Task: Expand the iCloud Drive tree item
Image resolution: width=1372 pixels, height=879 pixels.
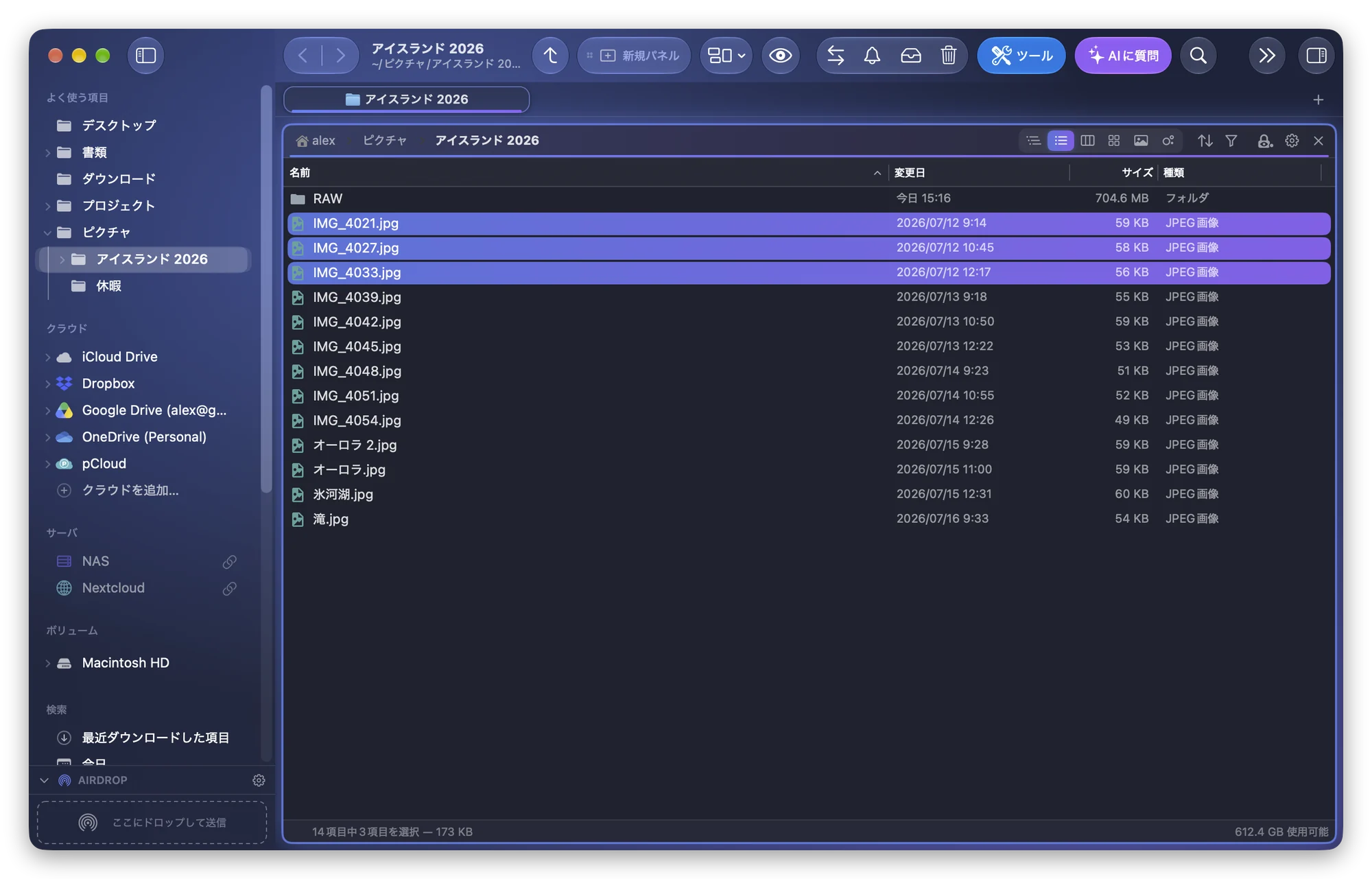Action: [x=48, y=357]
